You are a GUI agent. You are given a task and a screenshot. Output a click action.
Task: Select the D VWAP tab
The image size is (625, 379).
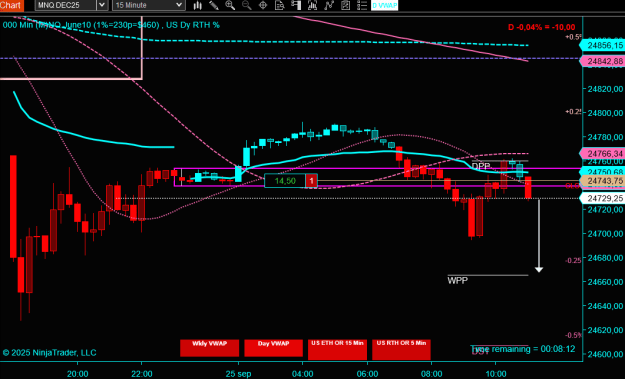pyautogui.click(x=385, y=5)
